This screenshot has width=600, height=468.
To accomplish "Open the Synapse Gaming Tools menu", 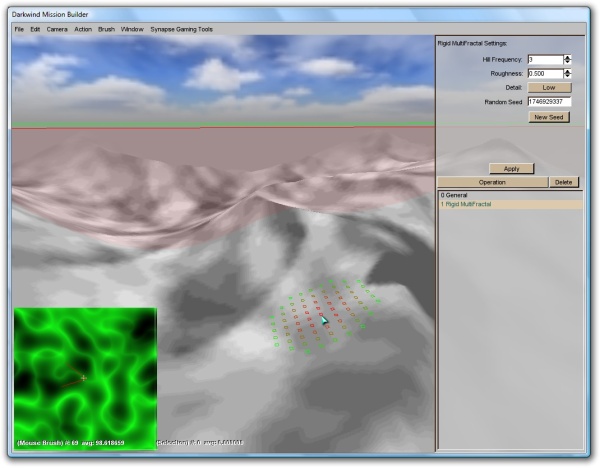I will coord(181,29).
